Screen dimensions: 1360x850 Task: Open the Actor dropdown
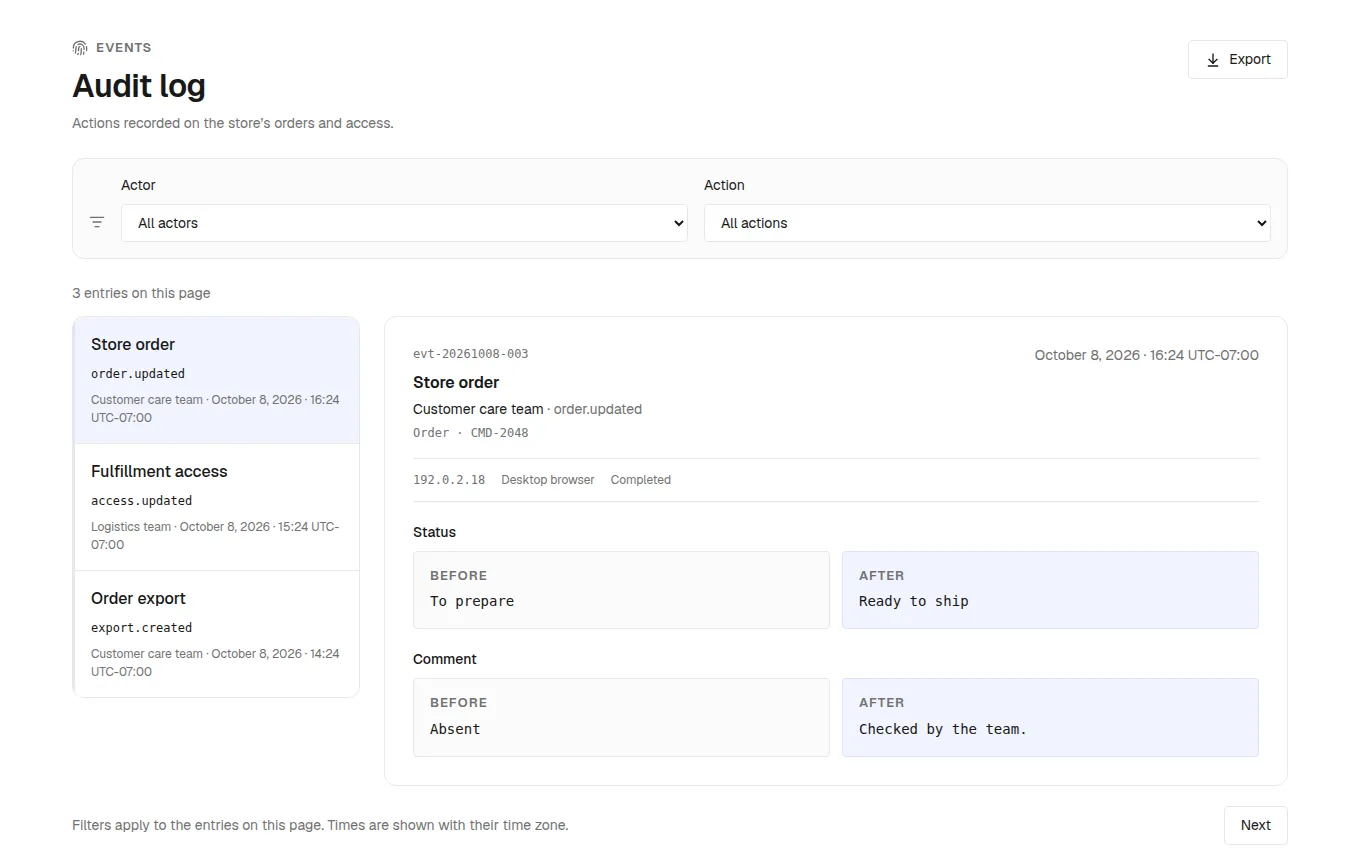click(x=404, y=223)
